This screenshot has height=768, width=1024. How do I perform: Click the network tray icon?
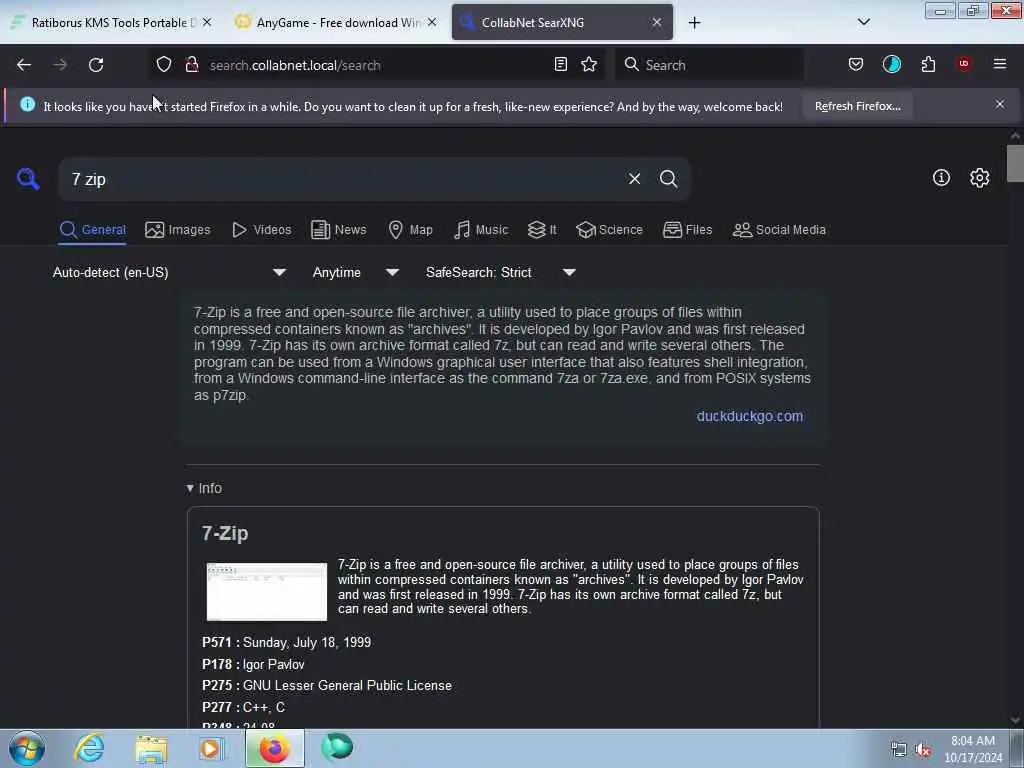899,750
